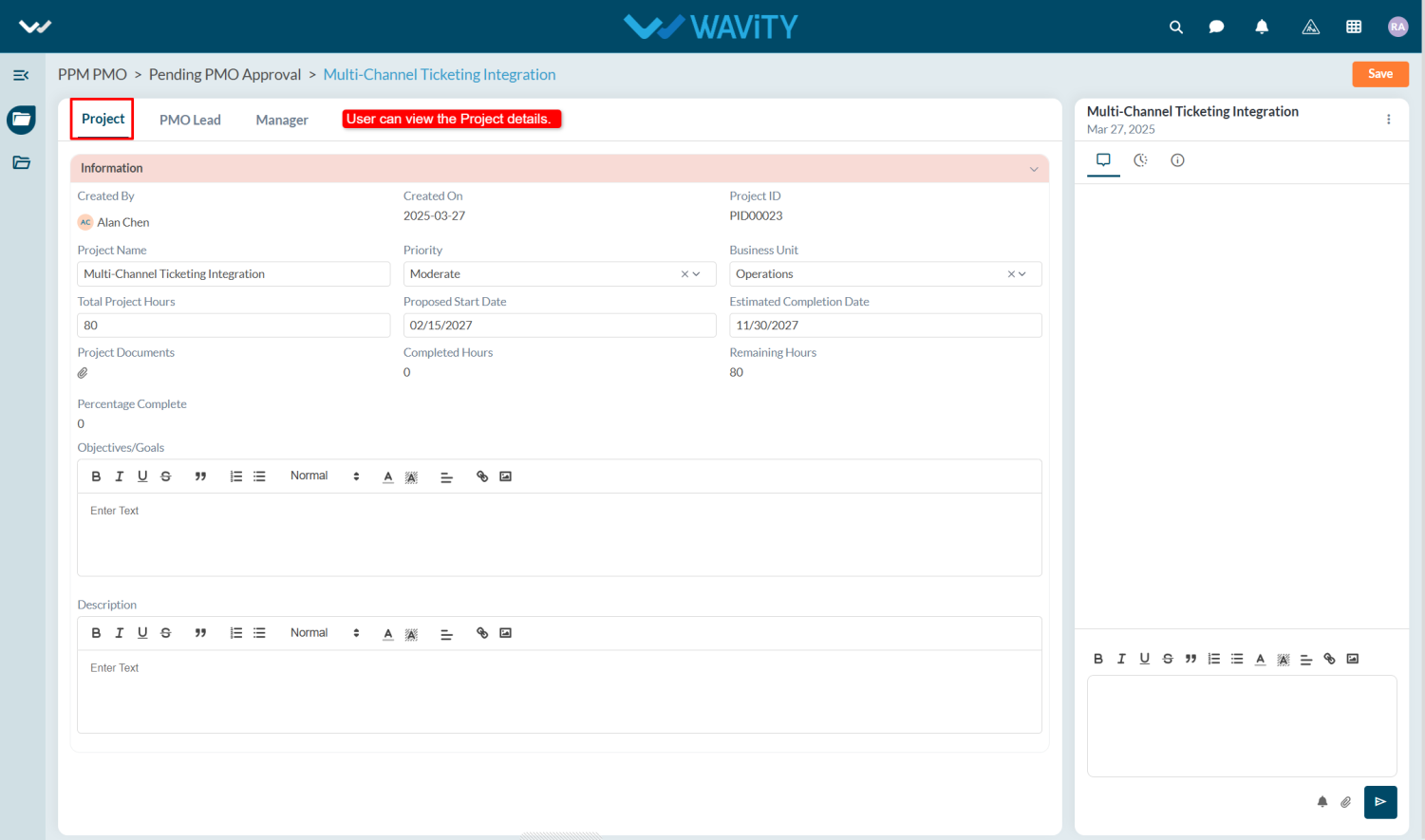1425x840 pixels.
Task: Toggle strikethrough in Description editor
Action: 165,633
